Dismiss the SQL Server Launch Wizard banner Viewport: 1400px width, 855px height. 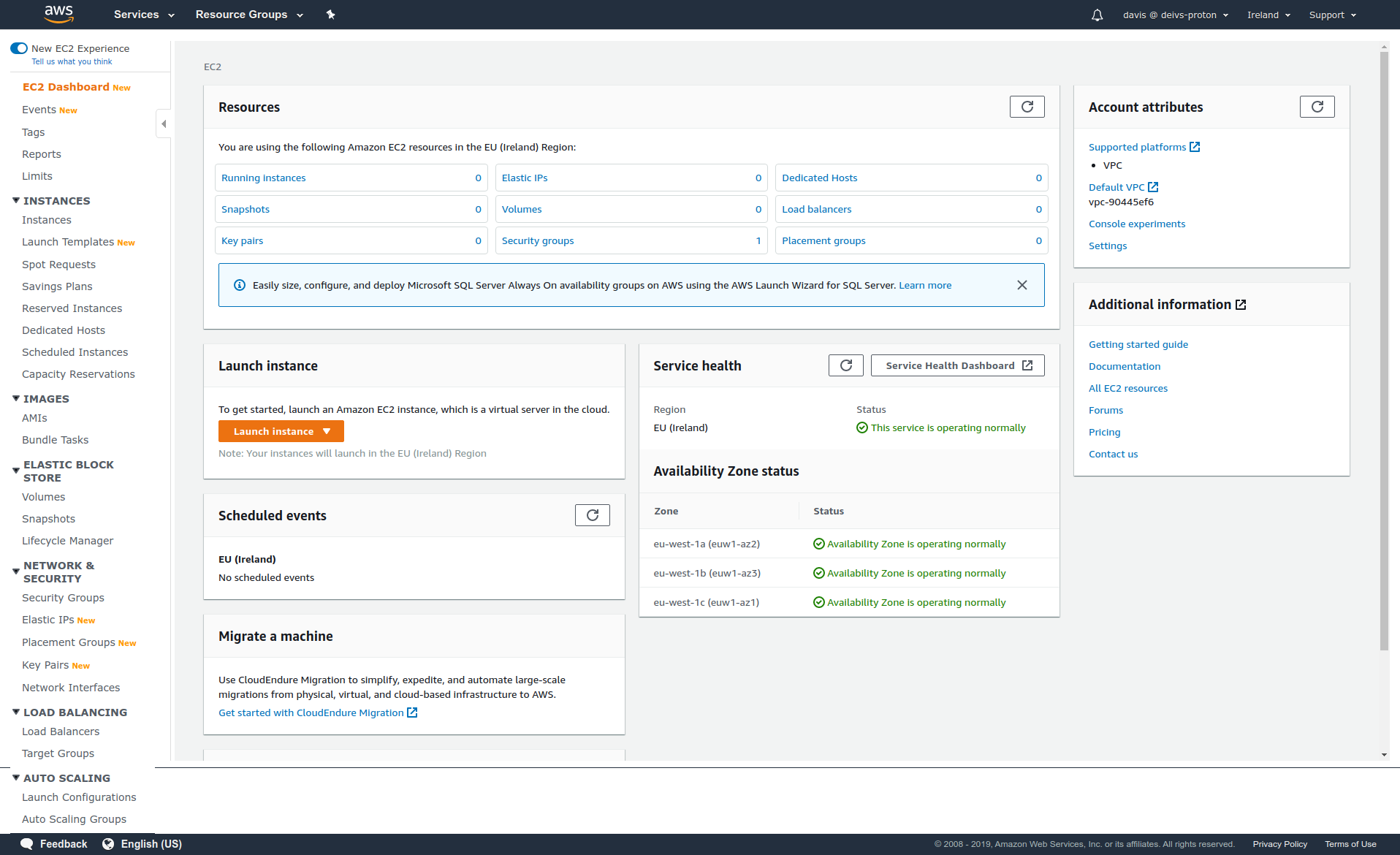click(1022, 285)
